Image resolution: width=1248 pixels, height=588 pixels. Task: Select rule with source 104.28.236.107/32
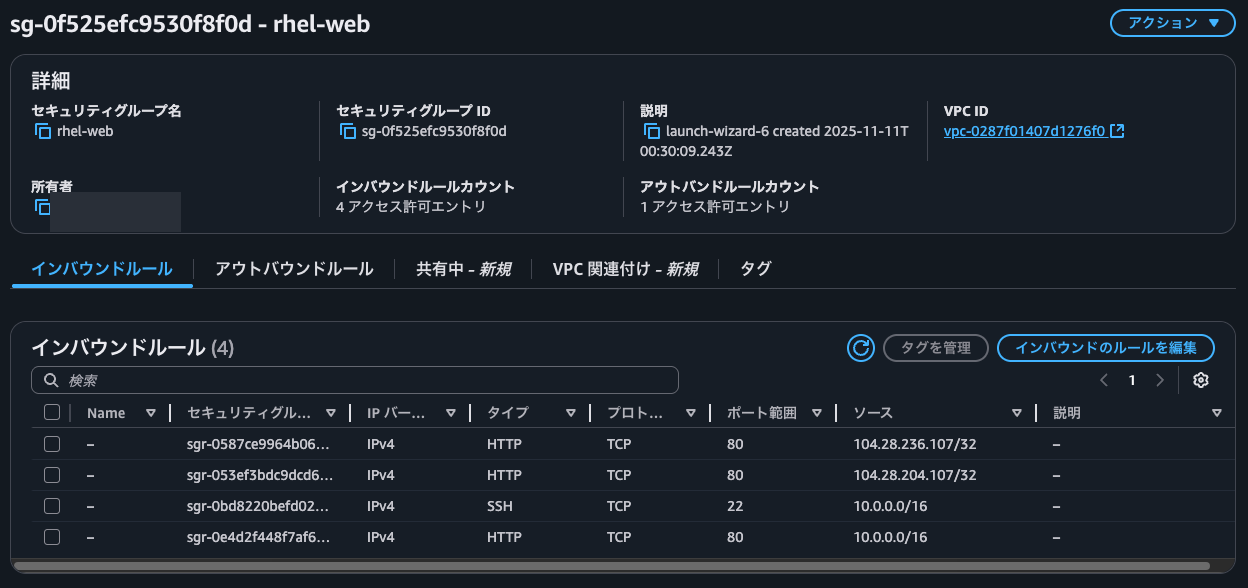pos(52,444)
